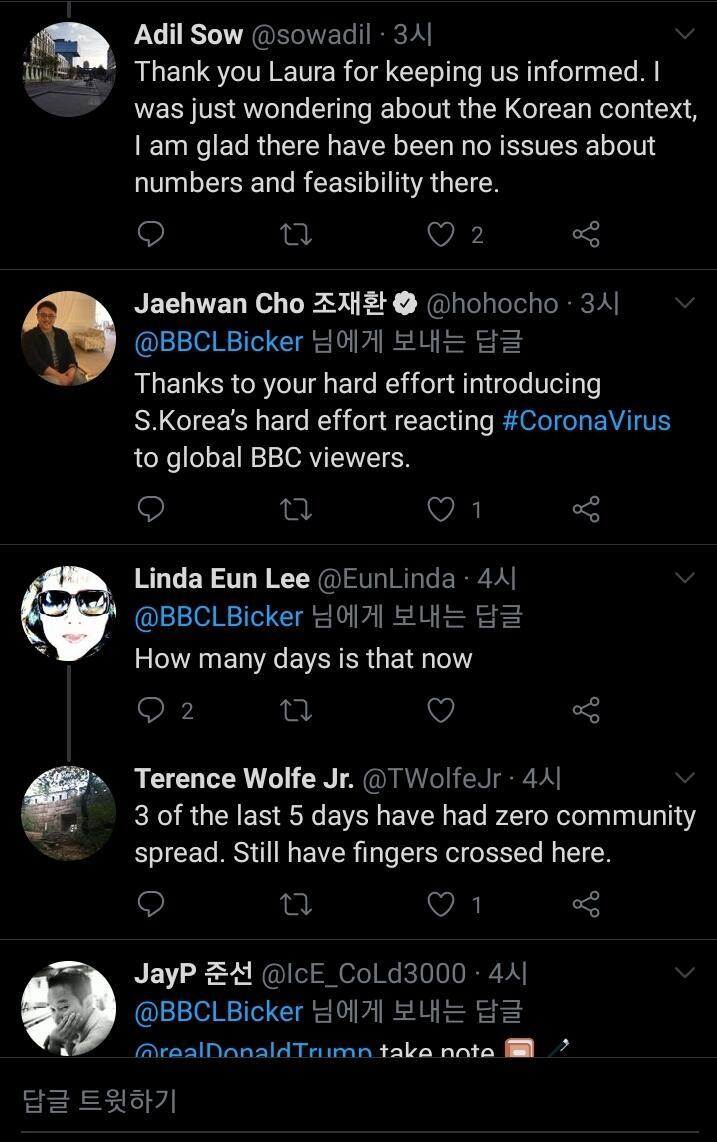Image resolution: width=717 pixels, height=1142 pixels.
Task: Like Linda Eun Lee's tweet
Action: click(x=441, y=710)
